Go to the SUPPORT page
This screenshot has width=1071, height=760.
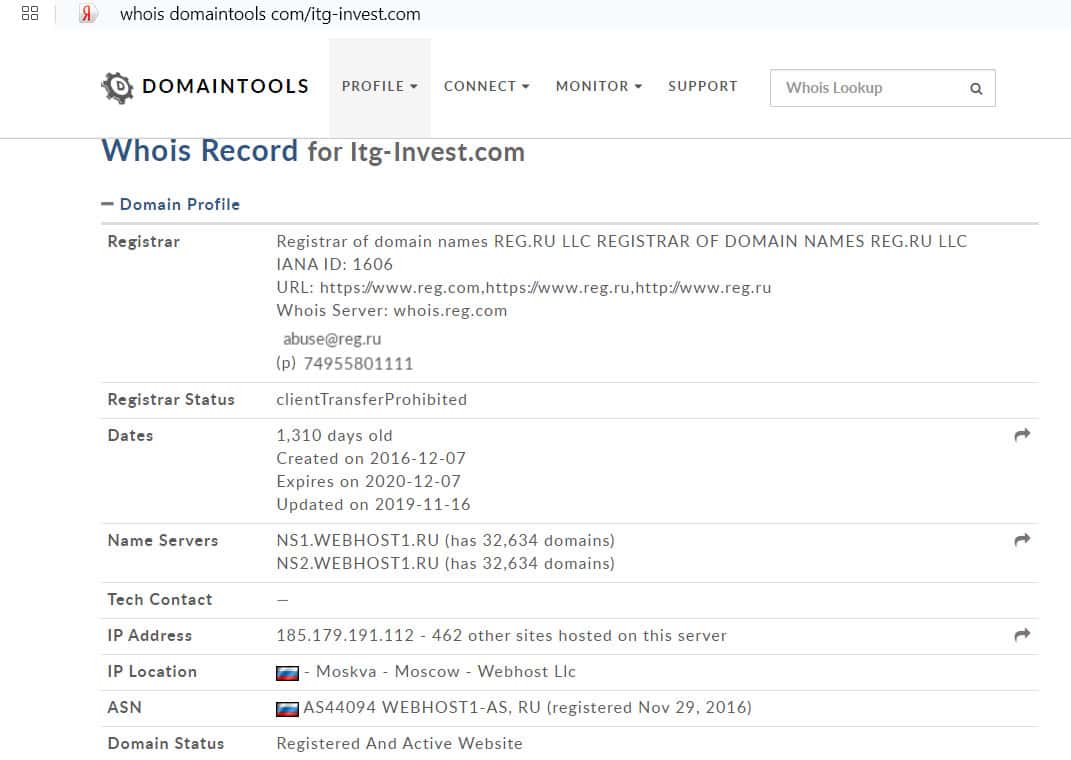[702, 87]
